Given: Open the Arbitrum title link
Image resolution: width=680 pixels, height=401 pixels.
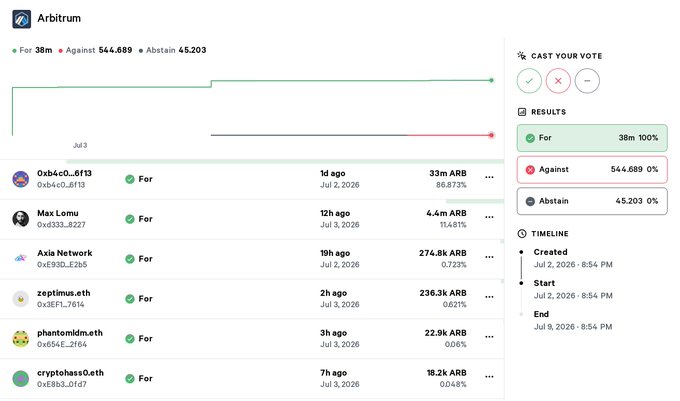Looking at the screenshot, I should pyautogui.click(x=59, y=18).
